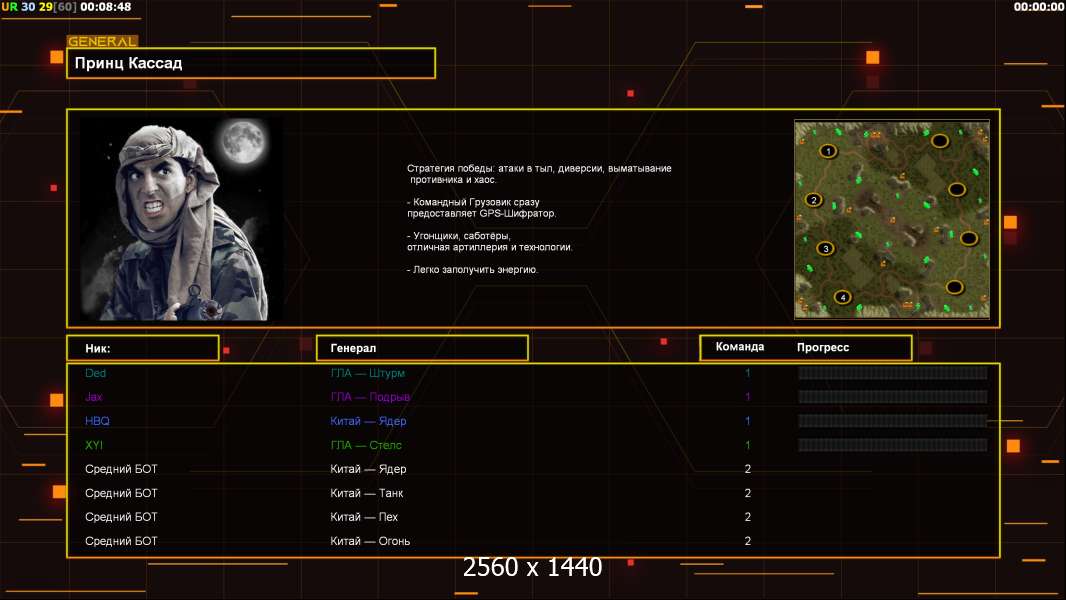Click XYI's general "ГЛА — Стелс"

[x=366, y=445]
